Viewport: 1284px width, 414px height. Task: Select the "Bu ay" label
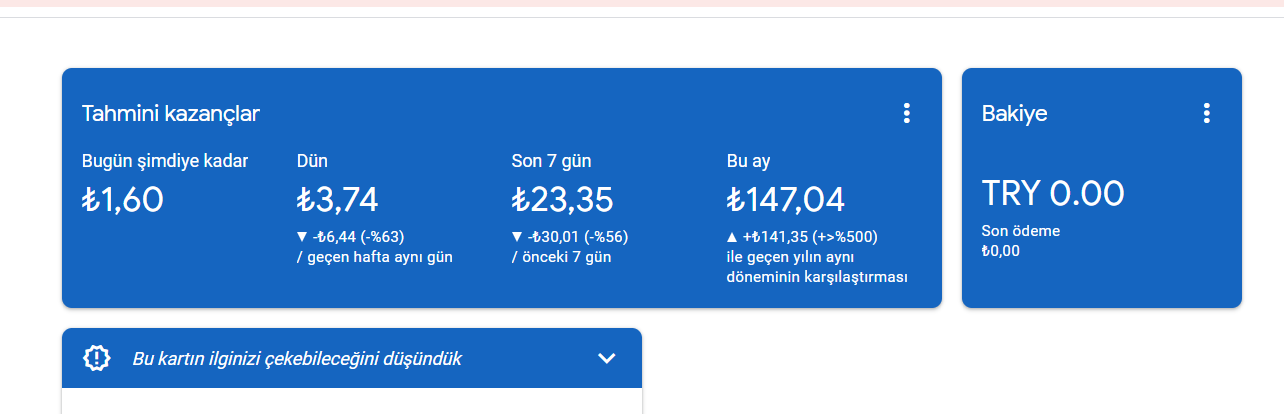point(748,161)
